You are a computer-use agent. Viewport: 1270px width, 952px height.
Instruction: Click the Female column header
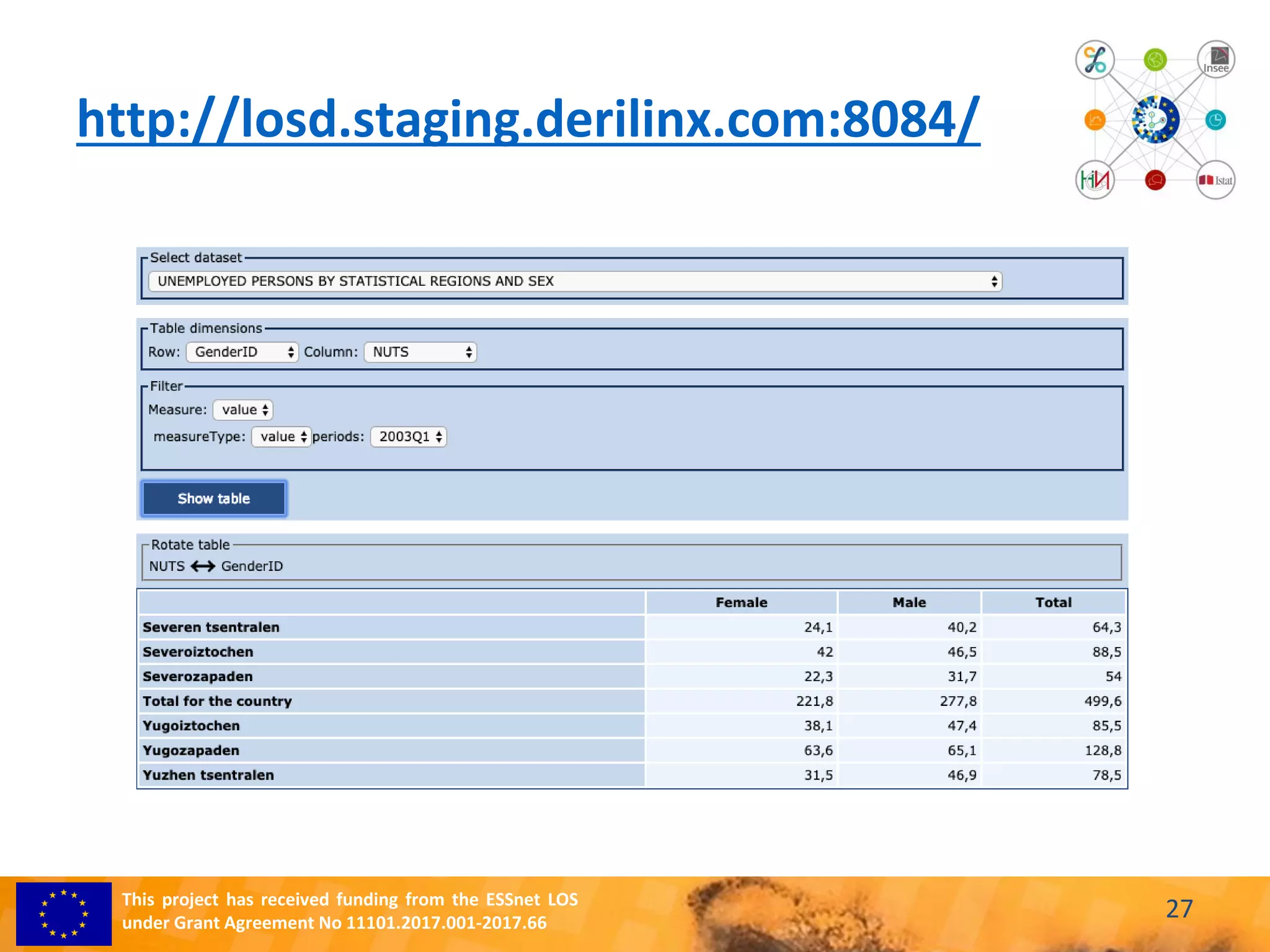tap(741, 602)
